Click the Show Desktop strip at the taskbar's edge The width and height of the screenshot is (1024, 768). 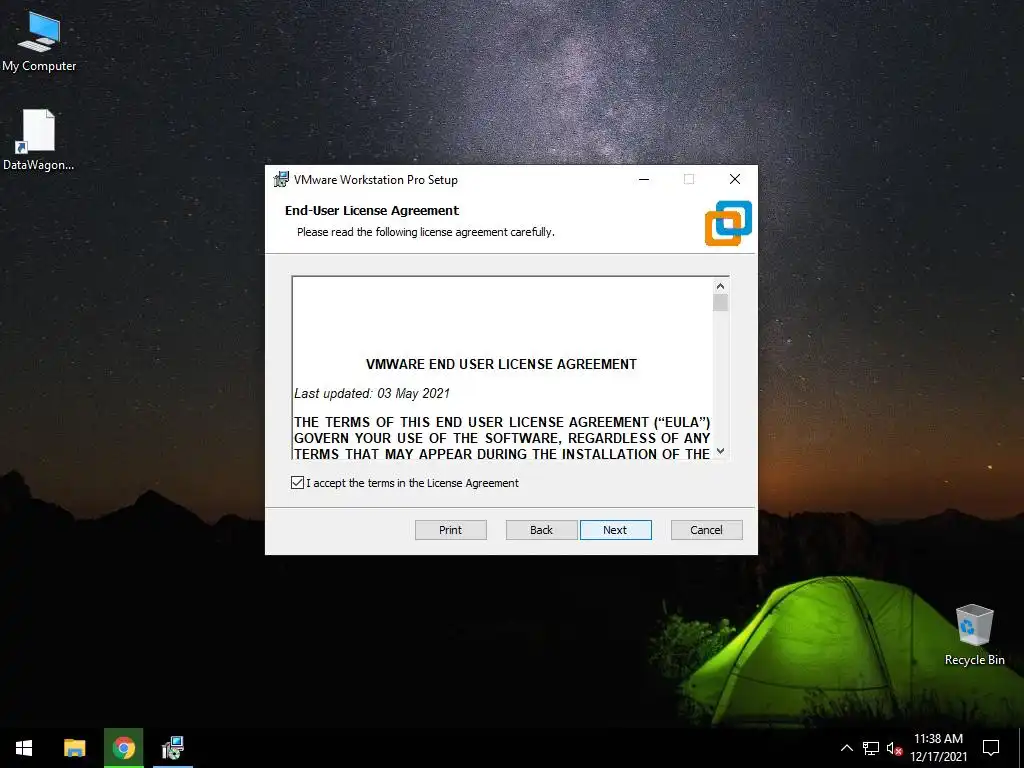(x=1021, y=748)
